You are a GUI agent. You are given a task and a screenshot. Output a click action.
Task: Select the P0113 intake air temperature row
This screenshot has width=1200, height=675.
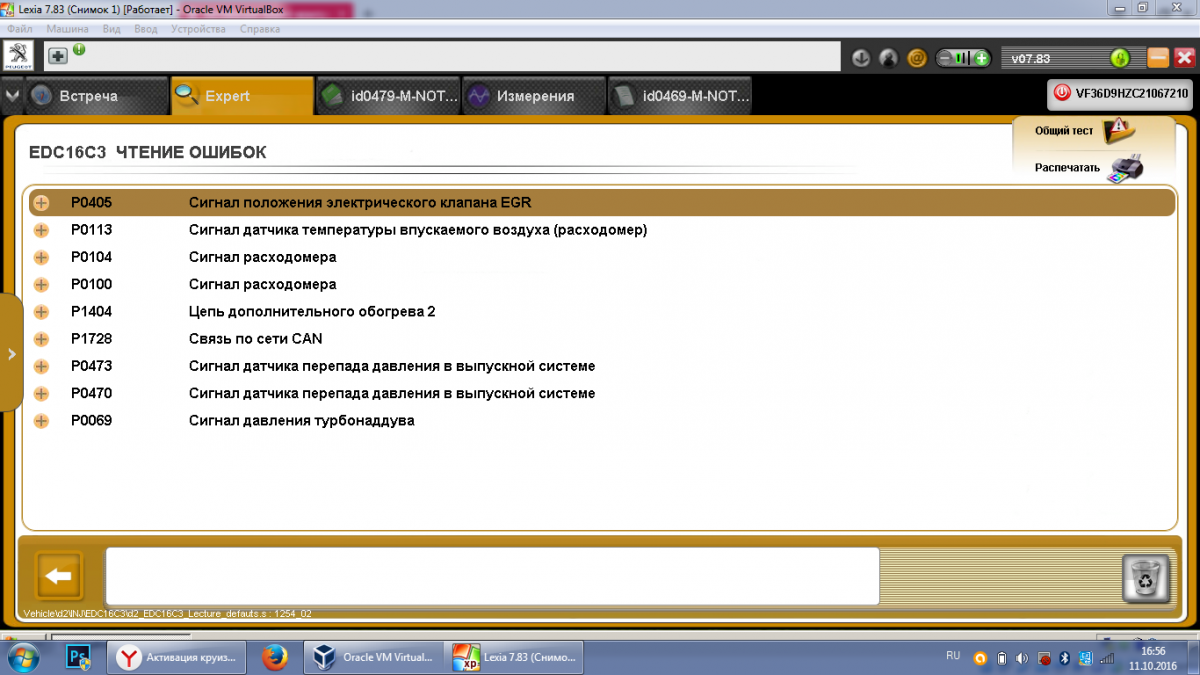(x=418, y=230)
